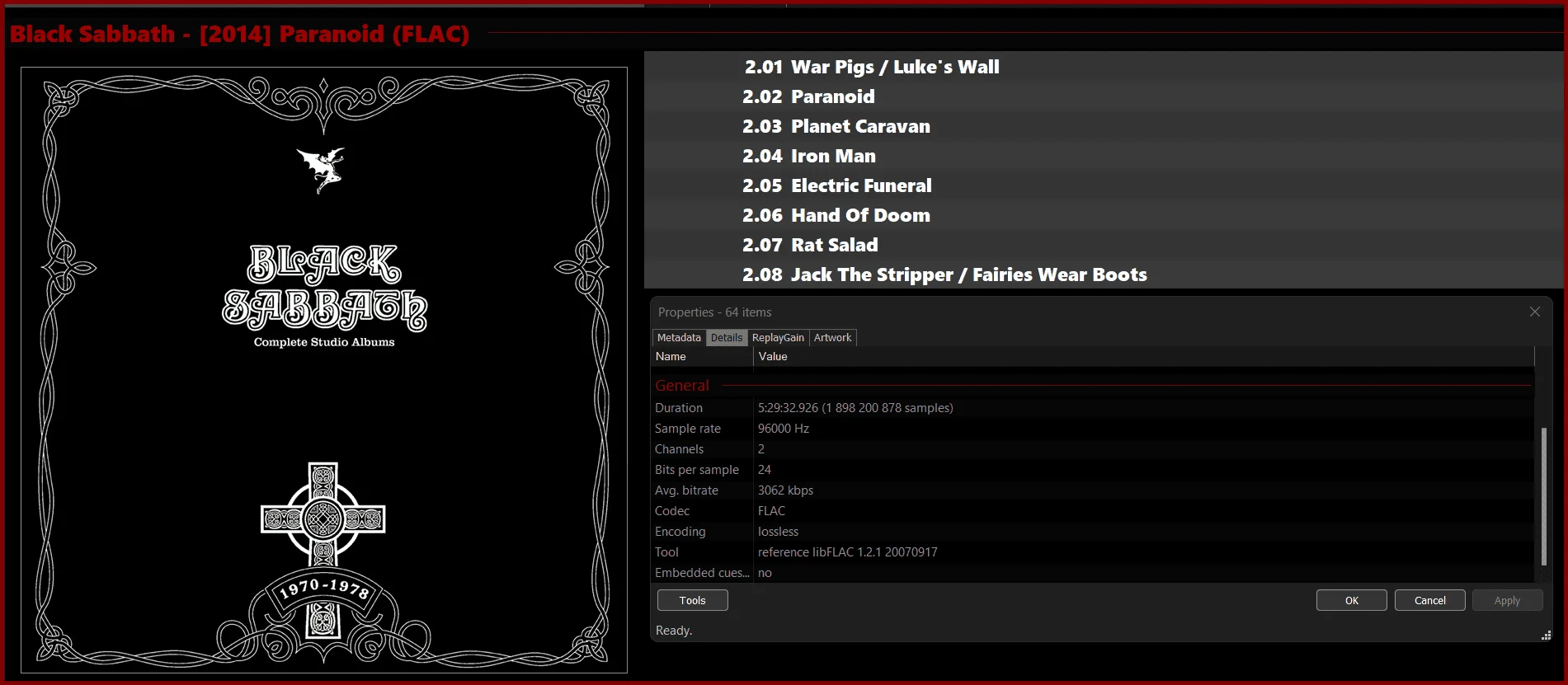
Task: Click the Cancel button
Action: point(1430,600)
